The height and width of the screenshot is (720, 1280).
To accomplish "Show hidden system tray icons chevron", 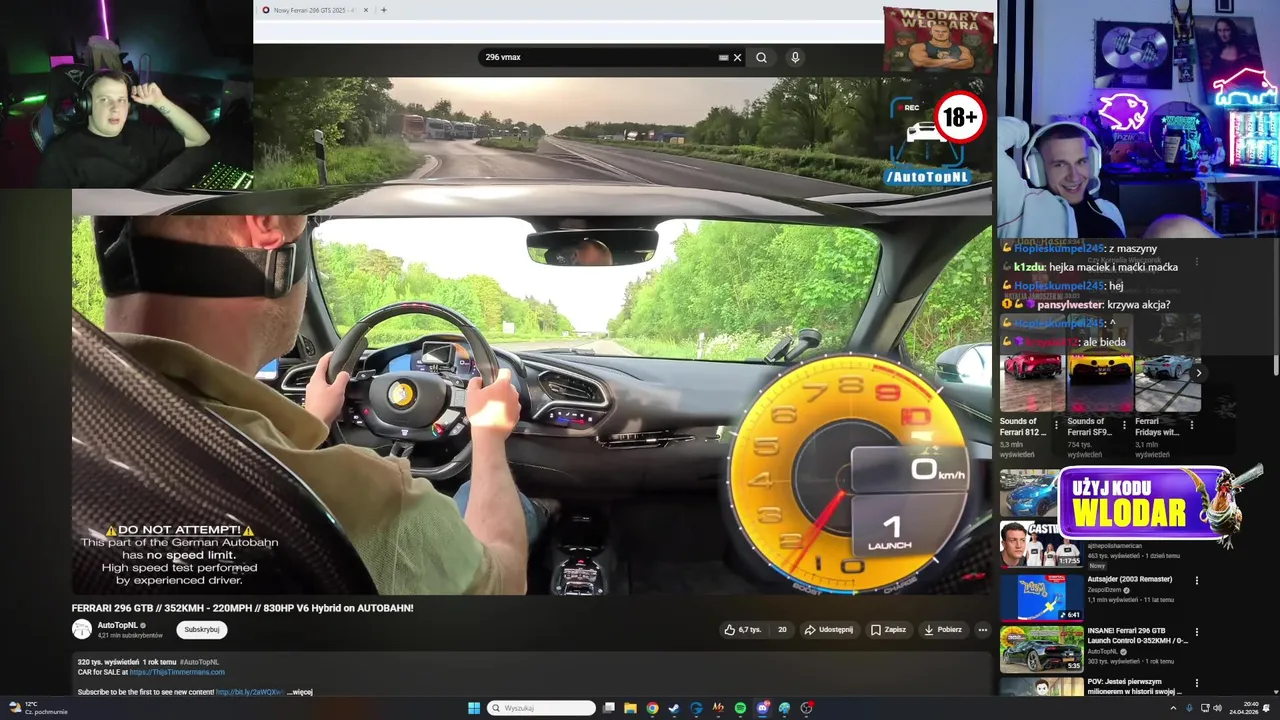I will (x=1173, y=708).
